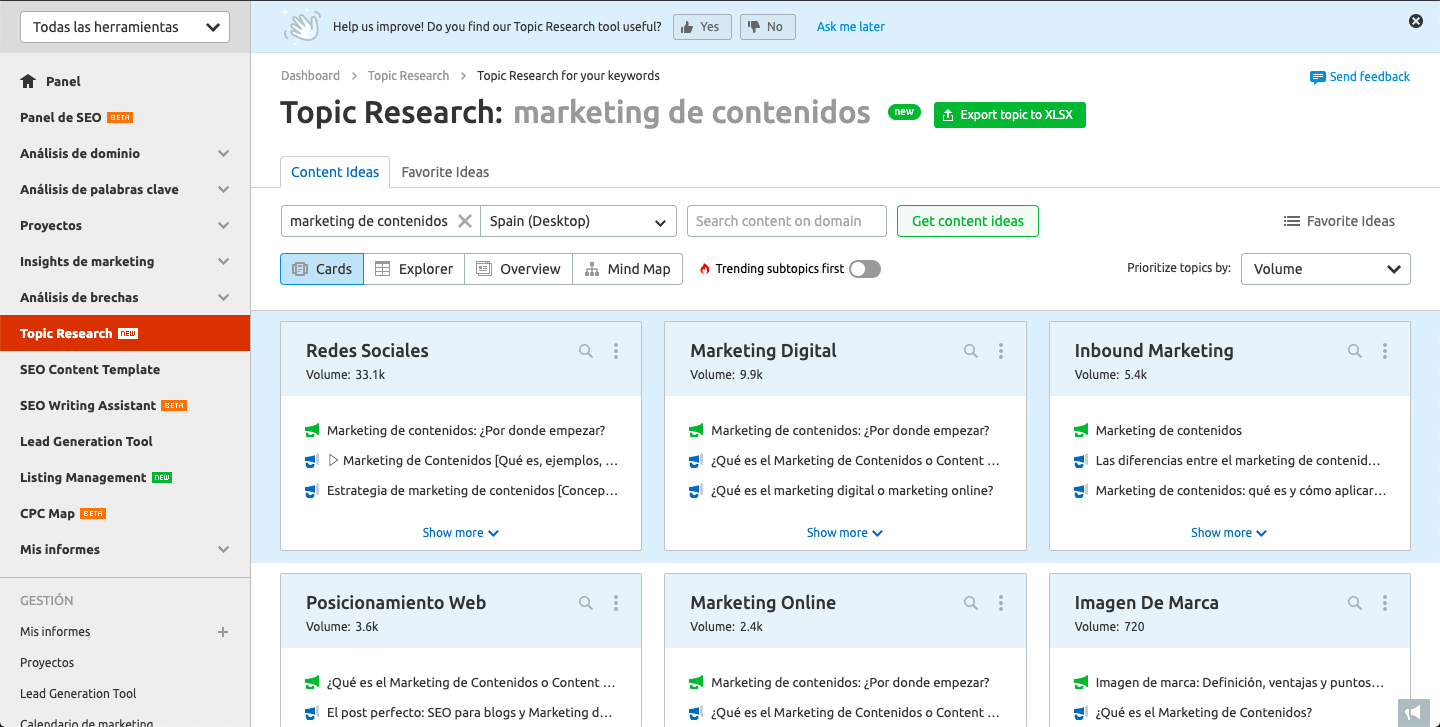Select the Explorer view

click(x=414, y=269)
